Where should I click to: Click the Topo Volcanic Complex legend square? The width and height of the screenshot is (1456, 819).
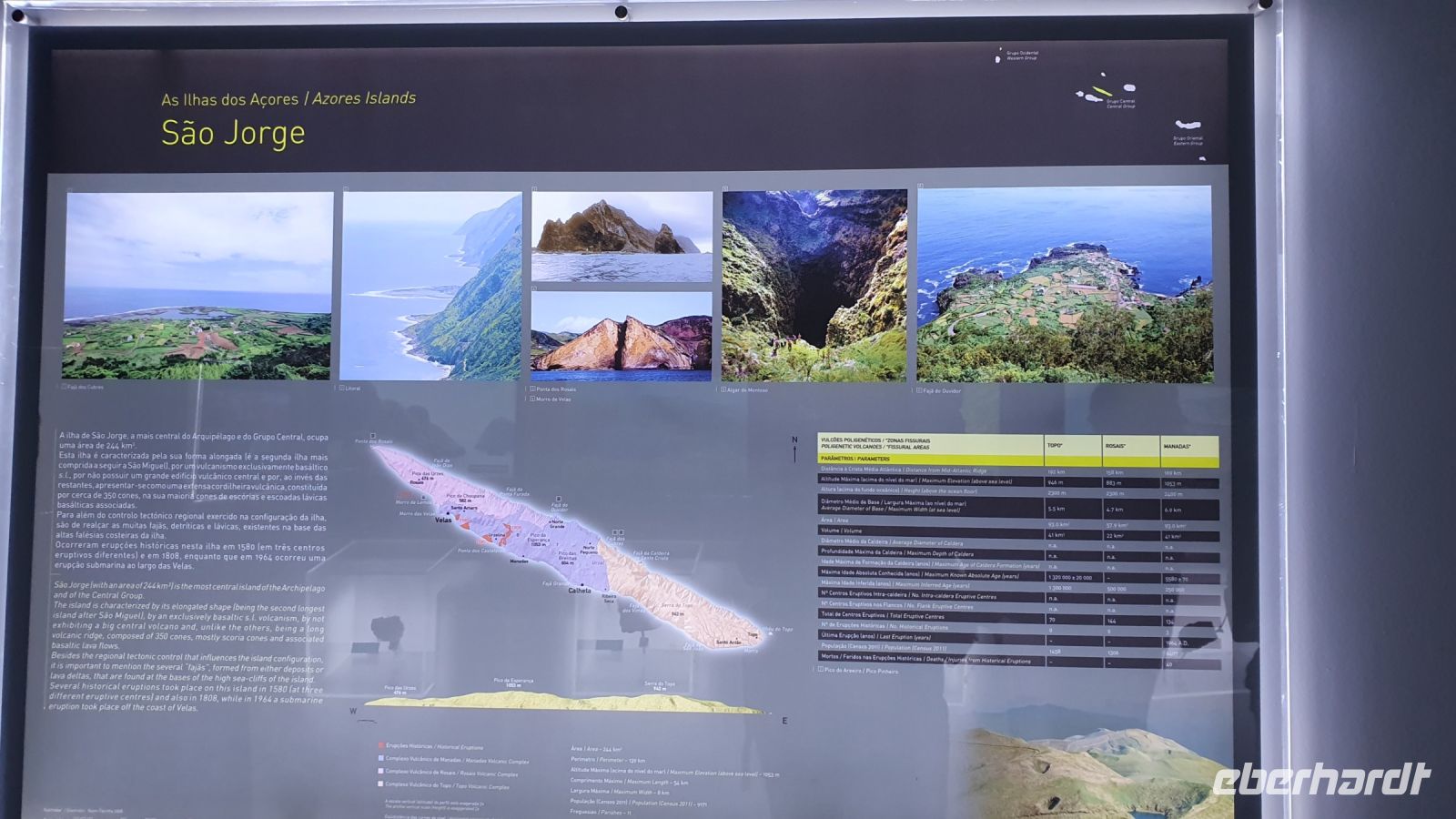tap(380, 784)
